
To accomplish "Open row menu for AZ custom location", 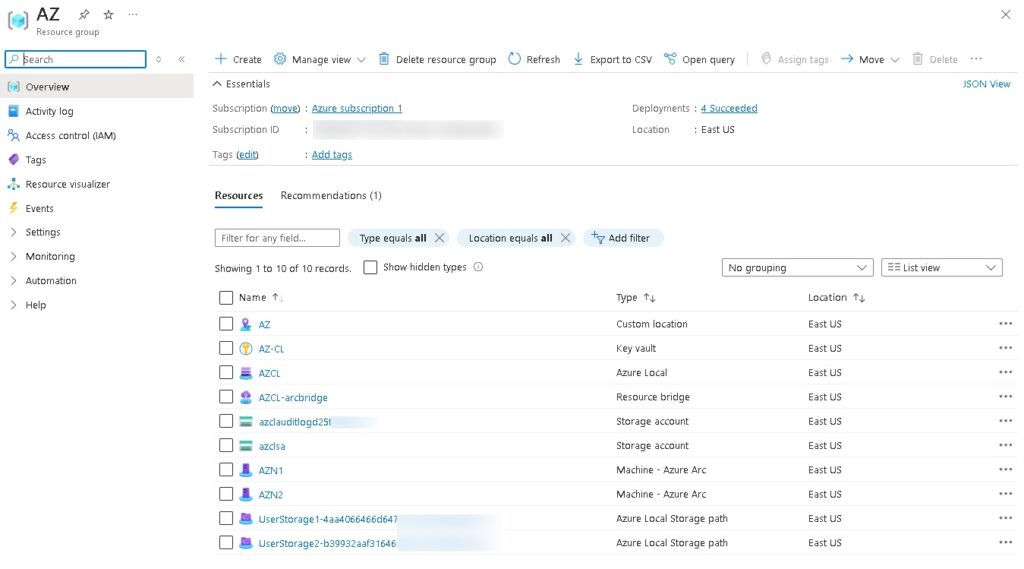I will 1005,323.
